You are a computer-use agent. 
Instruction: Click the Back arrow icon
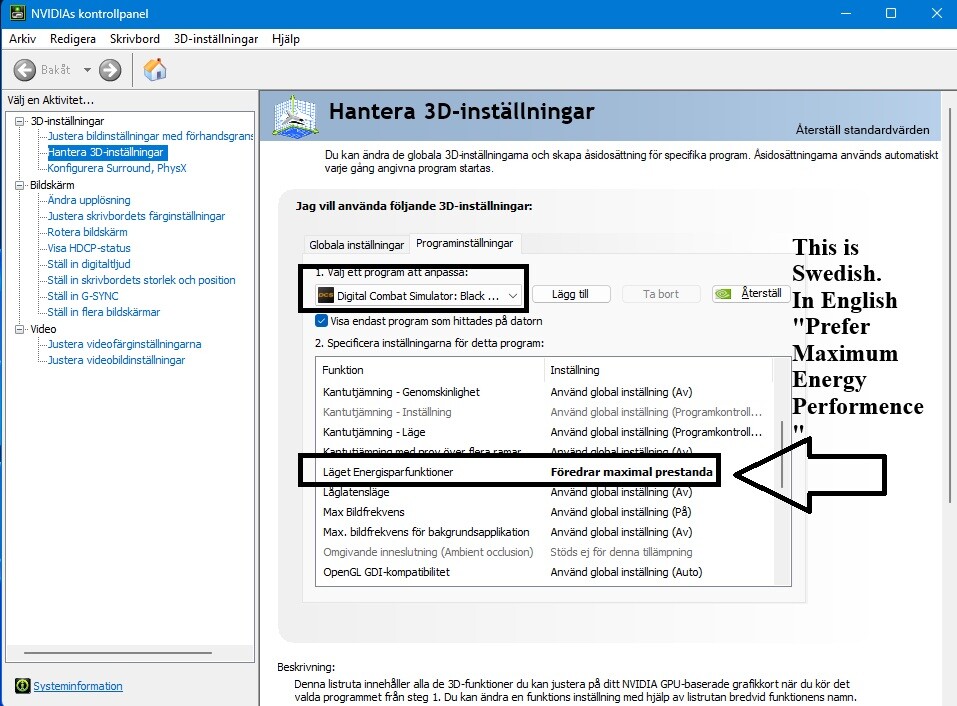24,70
